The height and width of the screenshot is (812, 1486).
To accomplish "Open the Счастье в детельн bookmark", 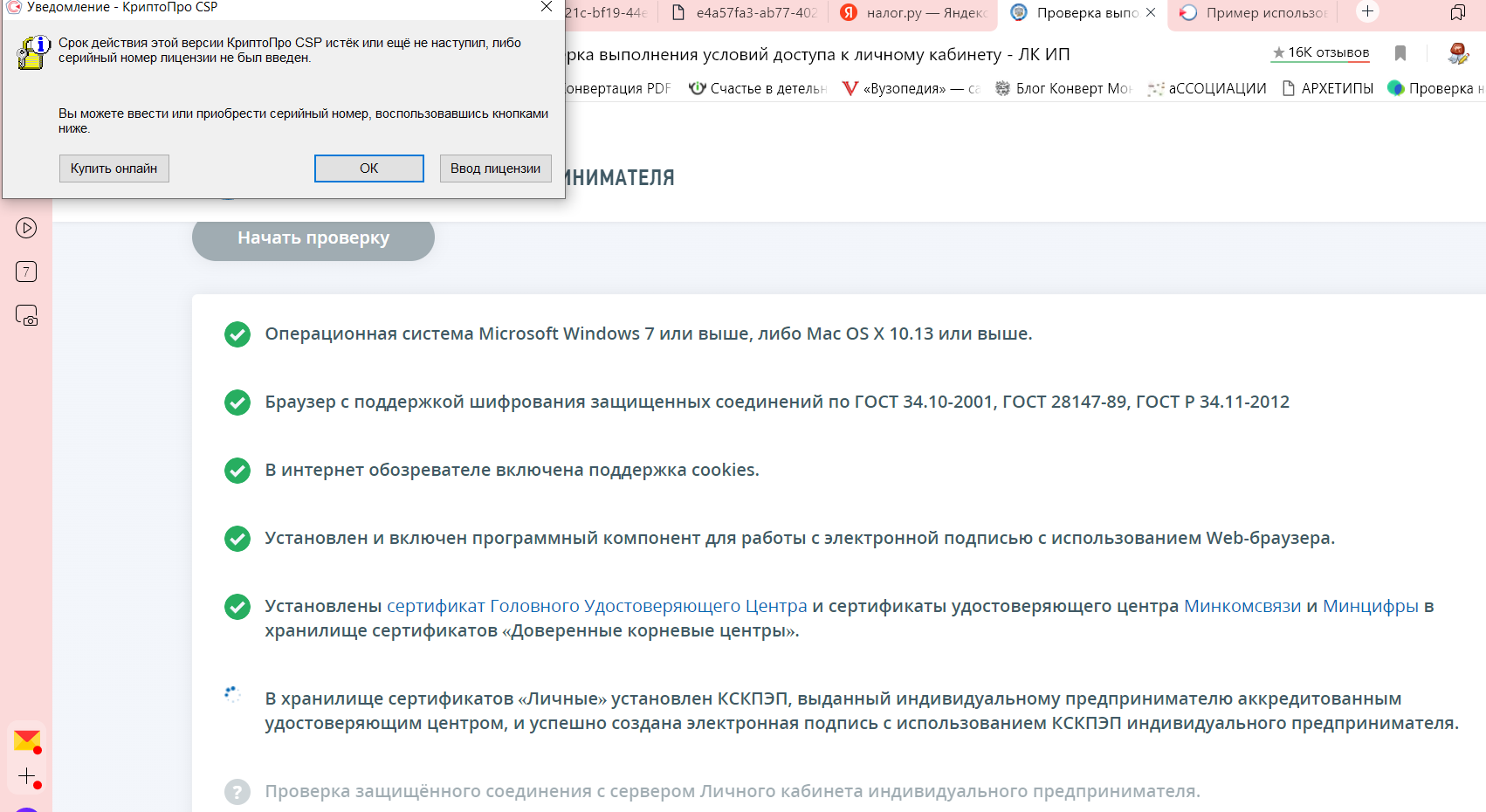I will point(757,88).
